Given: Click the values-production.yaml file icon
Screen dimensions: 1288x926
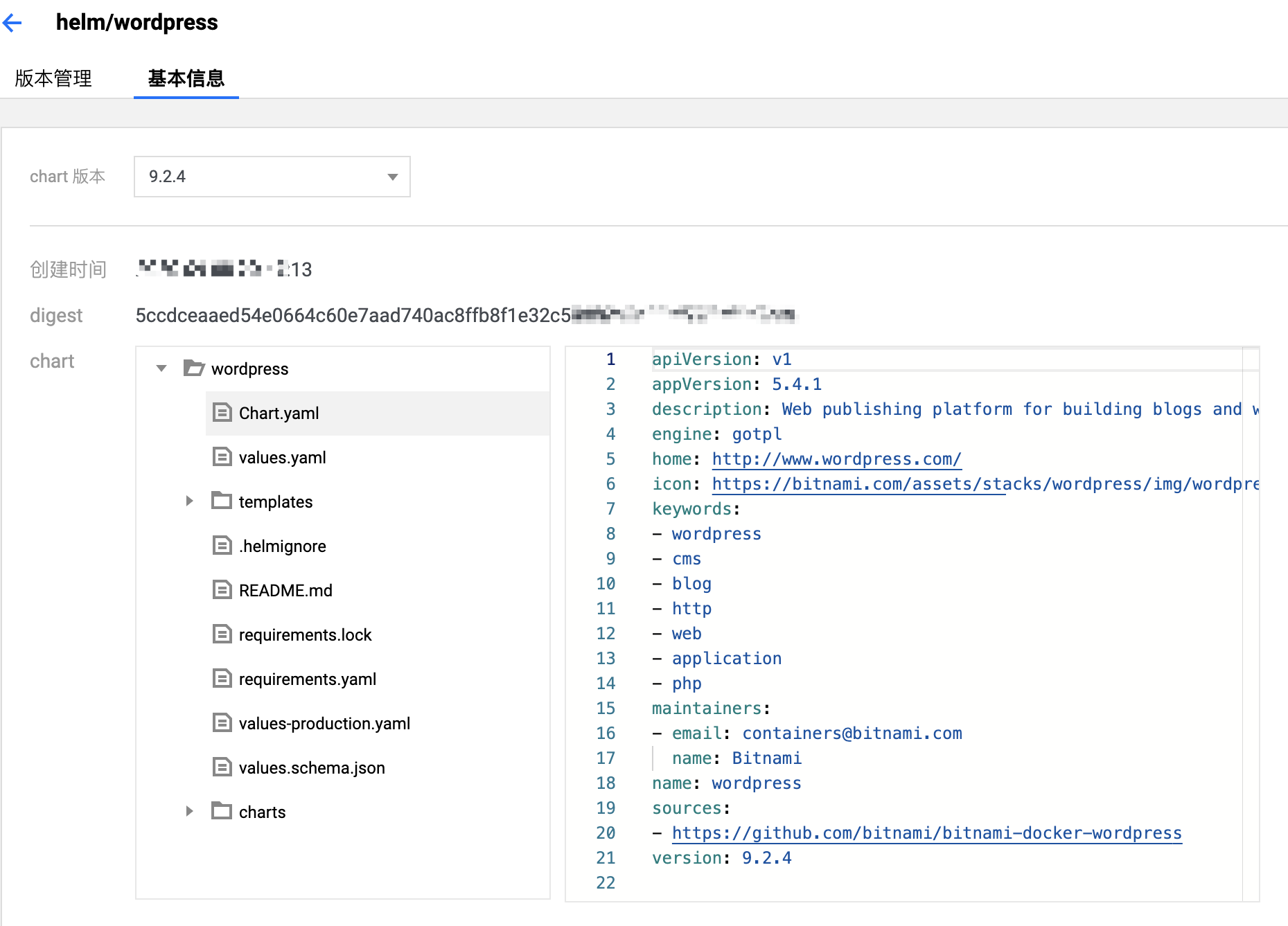Looking at the screenshot, I should [x=222, y=723].
